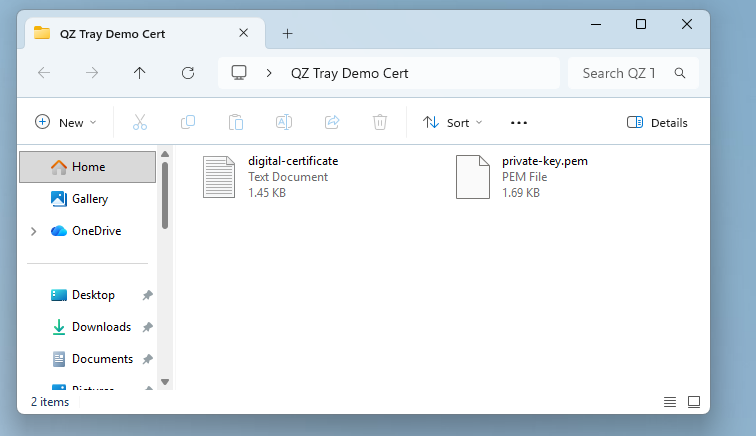This screenshot has width=756, height=436.
Task: Minimize the File Explorer window
Action: (x=596, y=24)
